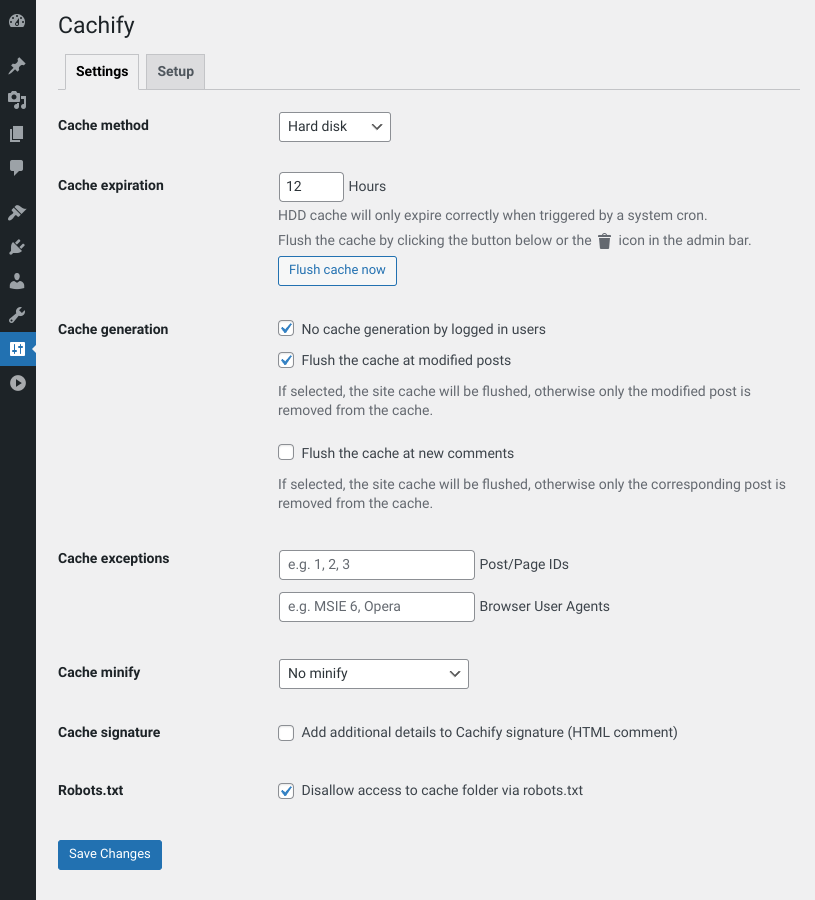
Task: Open the Media library icon
Action: coord(17,100)
